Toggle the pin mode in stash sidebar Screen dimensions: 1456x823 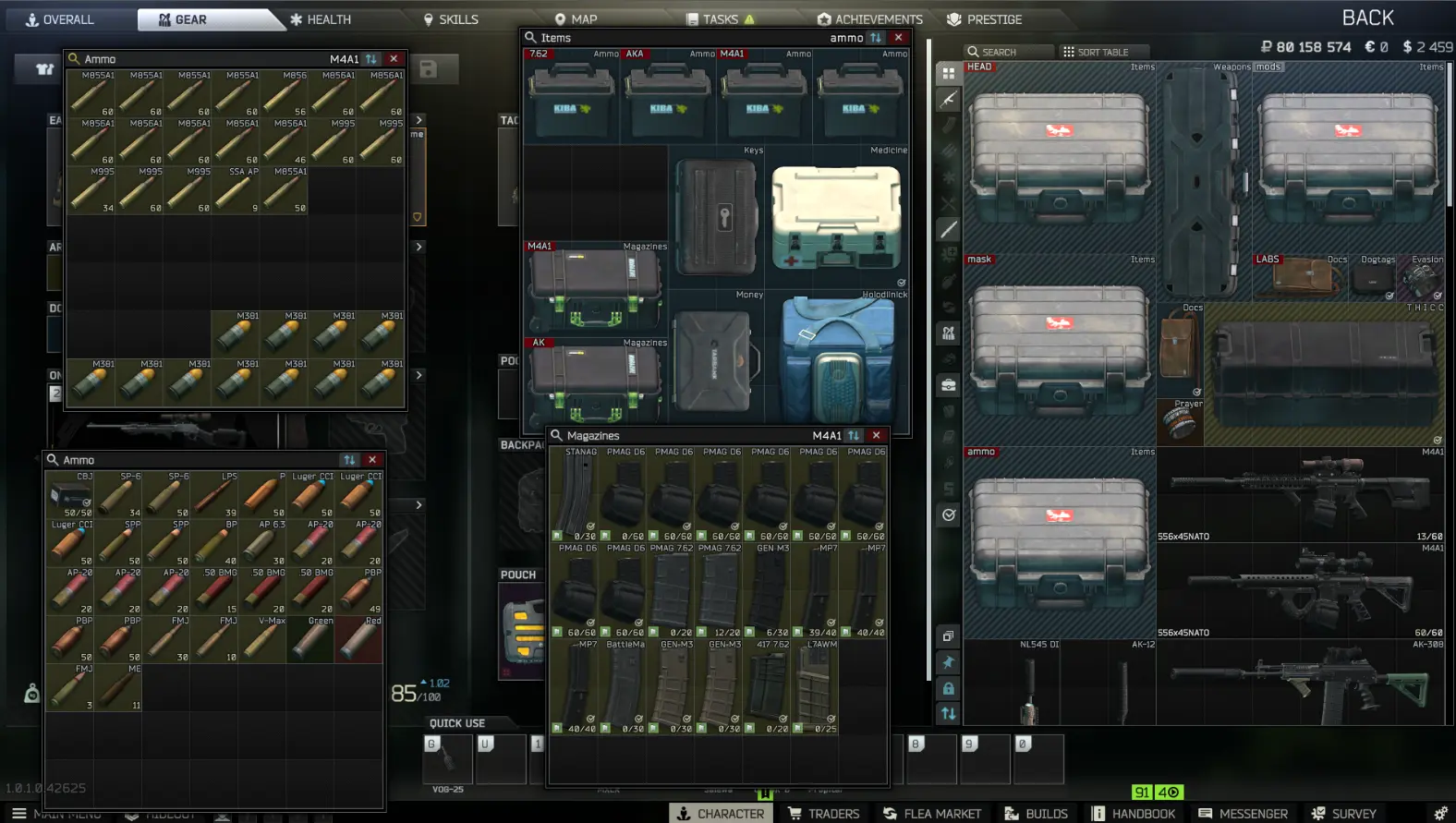[x=948, y=662]
